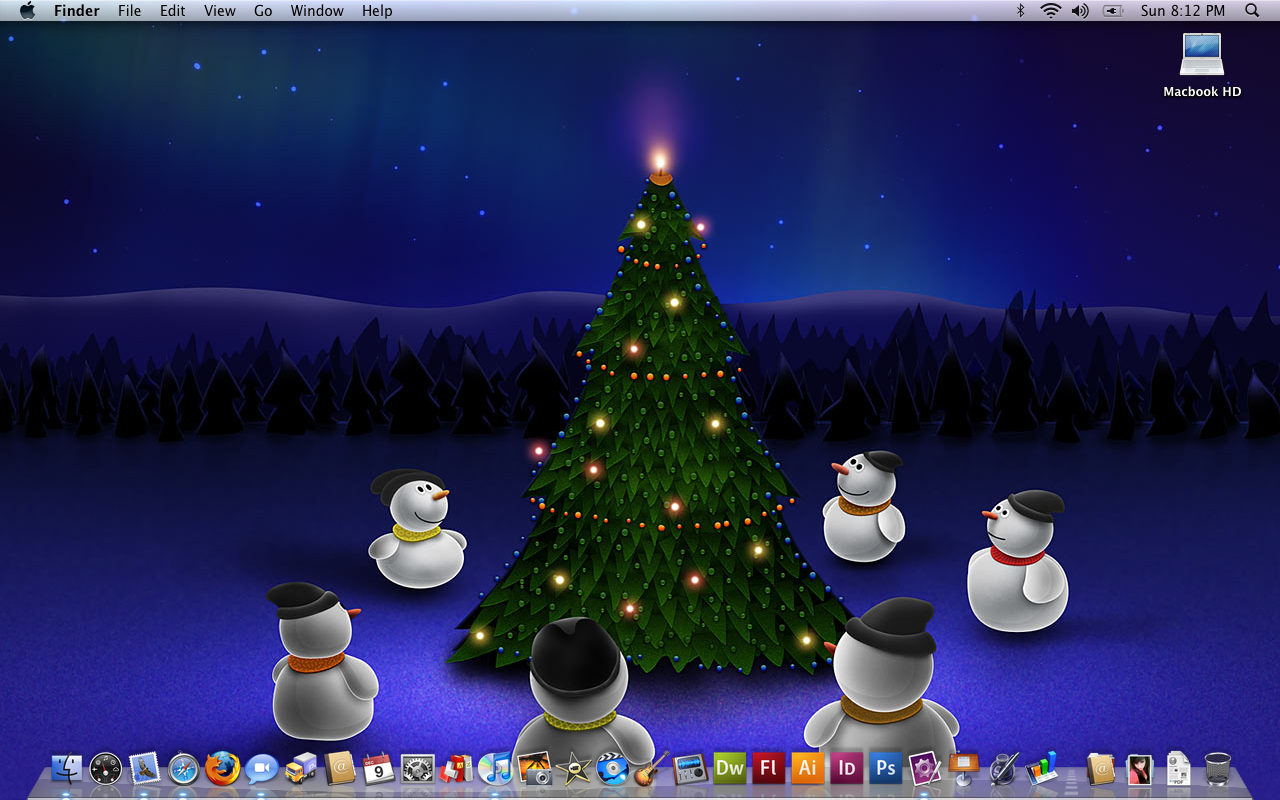Image resolution: width=1280 pixels, height=800 pixels.
Task: Launch Numbers bar chart icon
Action: 1042,768
